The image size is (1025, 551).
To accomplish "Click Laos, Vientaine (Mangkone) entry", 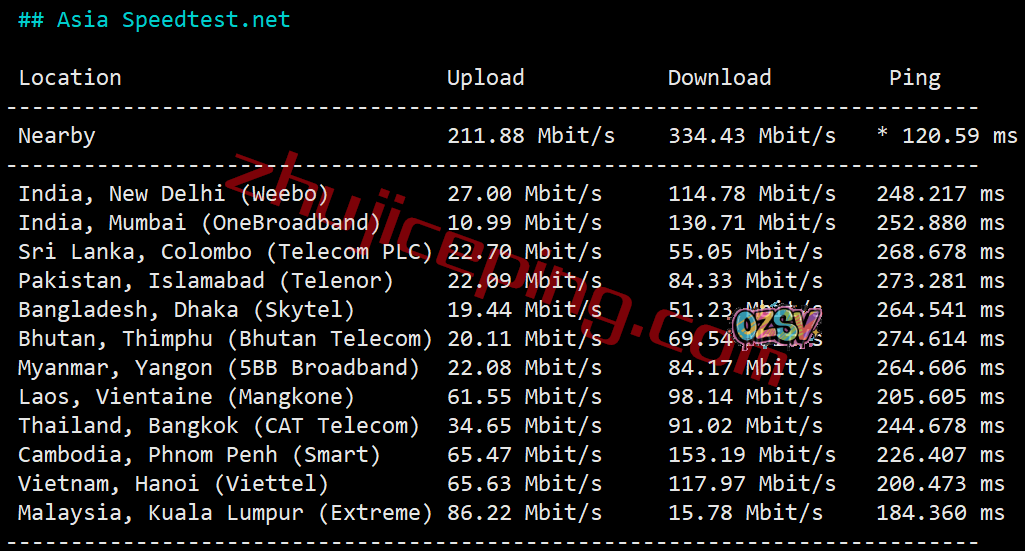I will (x=186, y=397).
